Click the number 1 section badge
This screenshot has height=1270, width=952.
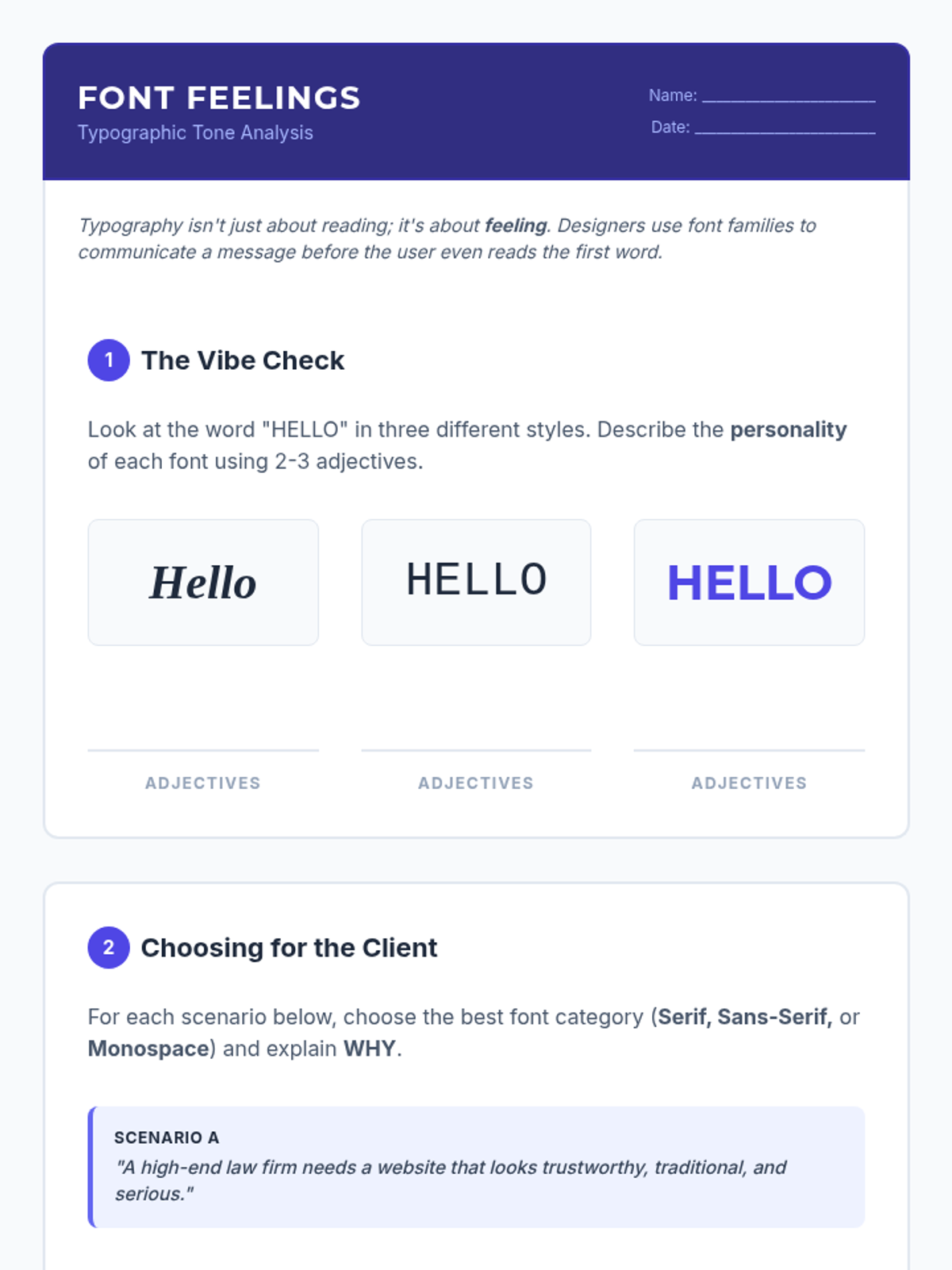(x=109, y=360)
